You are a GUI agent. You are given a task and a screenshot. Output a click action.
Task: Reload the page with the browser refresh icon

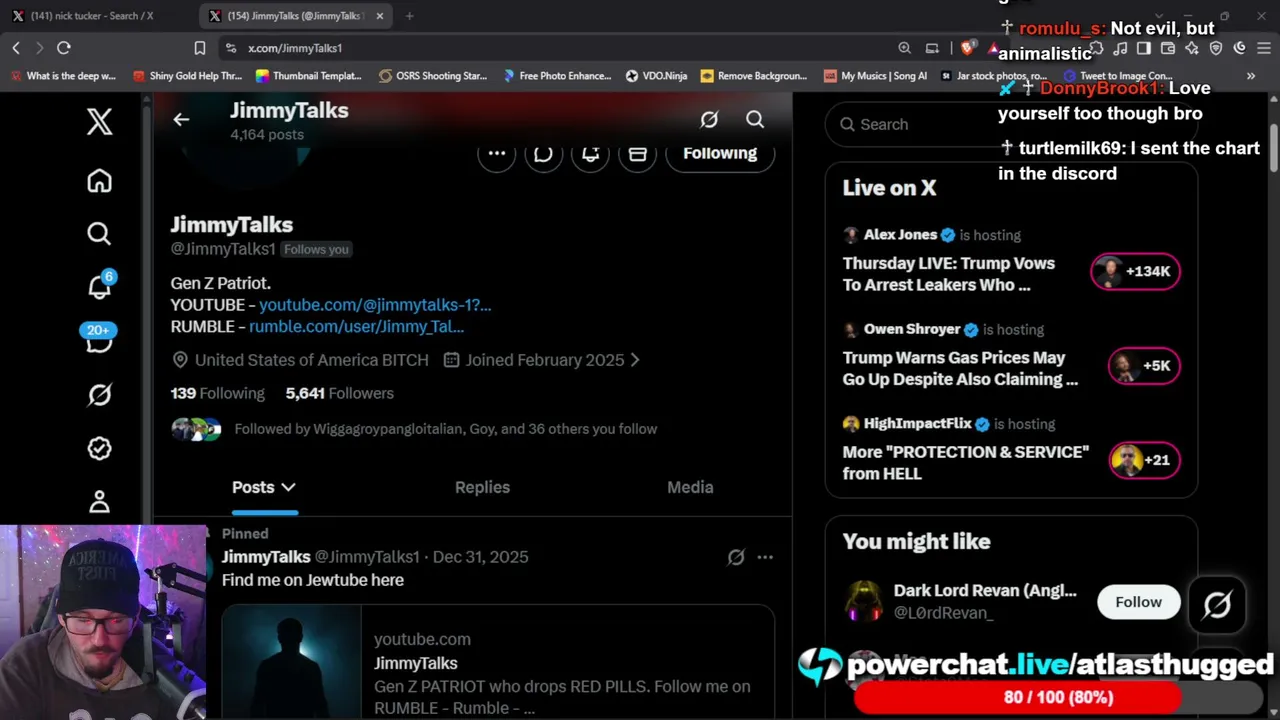pyautogui.click(x=64, y=48)
